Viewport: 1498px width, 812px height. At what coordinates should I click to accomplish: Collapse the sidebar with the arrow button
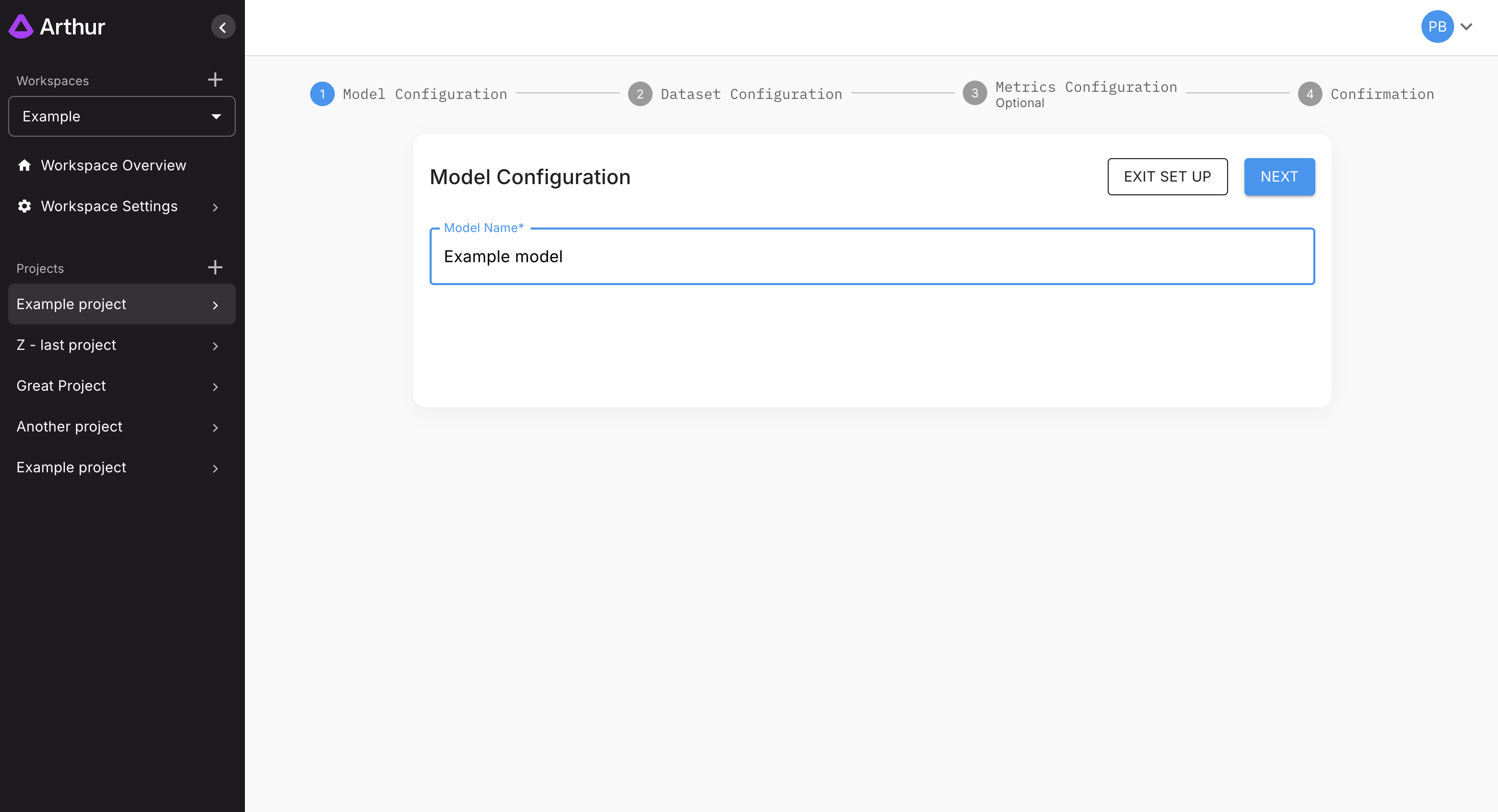click(x=223, y=28)
